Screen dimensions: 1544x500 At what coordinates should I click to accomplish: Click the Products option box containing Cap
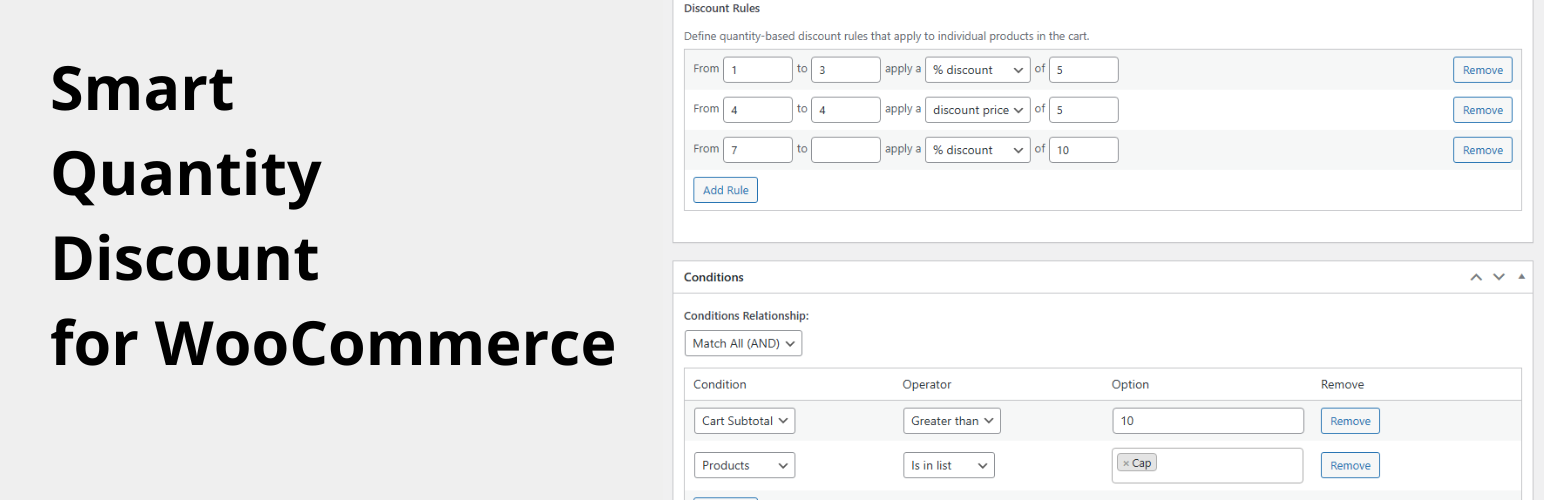click(1207, 465)
